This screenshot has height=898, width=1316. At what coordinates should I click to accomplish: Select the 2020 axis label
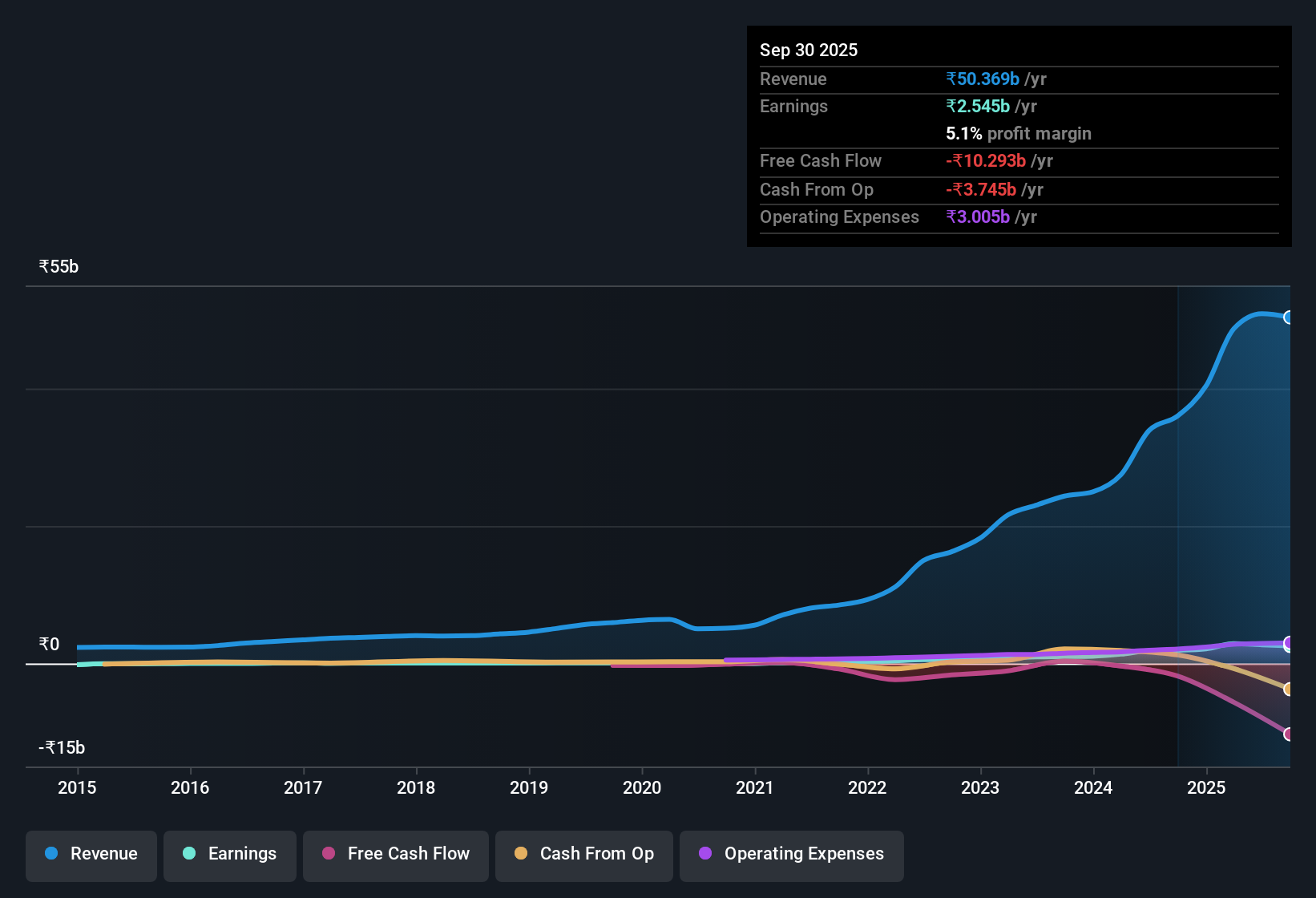[x=642, y=788]
